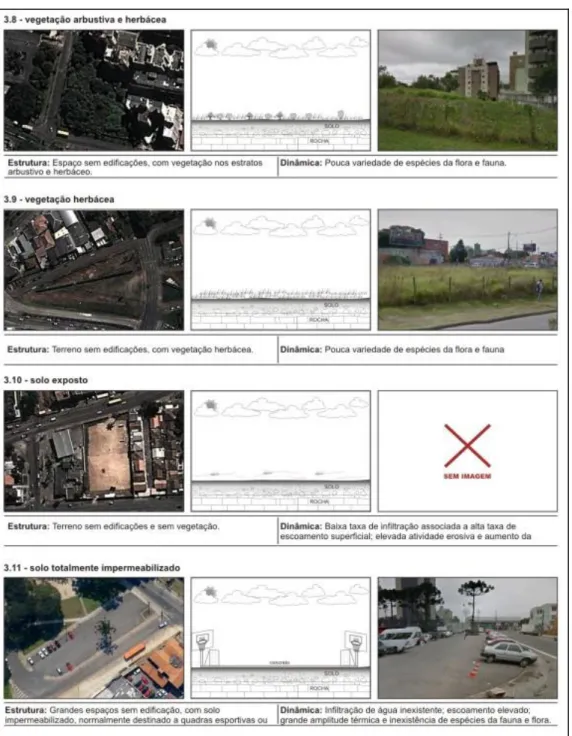Open aerial photo of section 3.10 solo exposto
Screen dimensions: 572x736
(x=94, y=451)
